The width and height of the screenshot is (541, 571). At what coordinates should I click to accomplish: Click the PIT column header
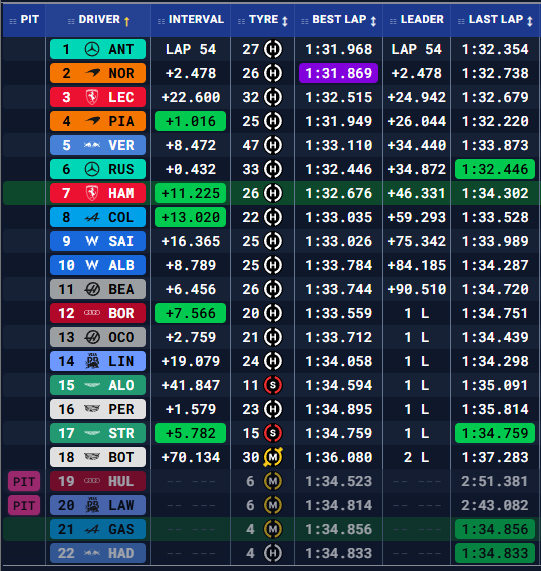tap(24, 20)
